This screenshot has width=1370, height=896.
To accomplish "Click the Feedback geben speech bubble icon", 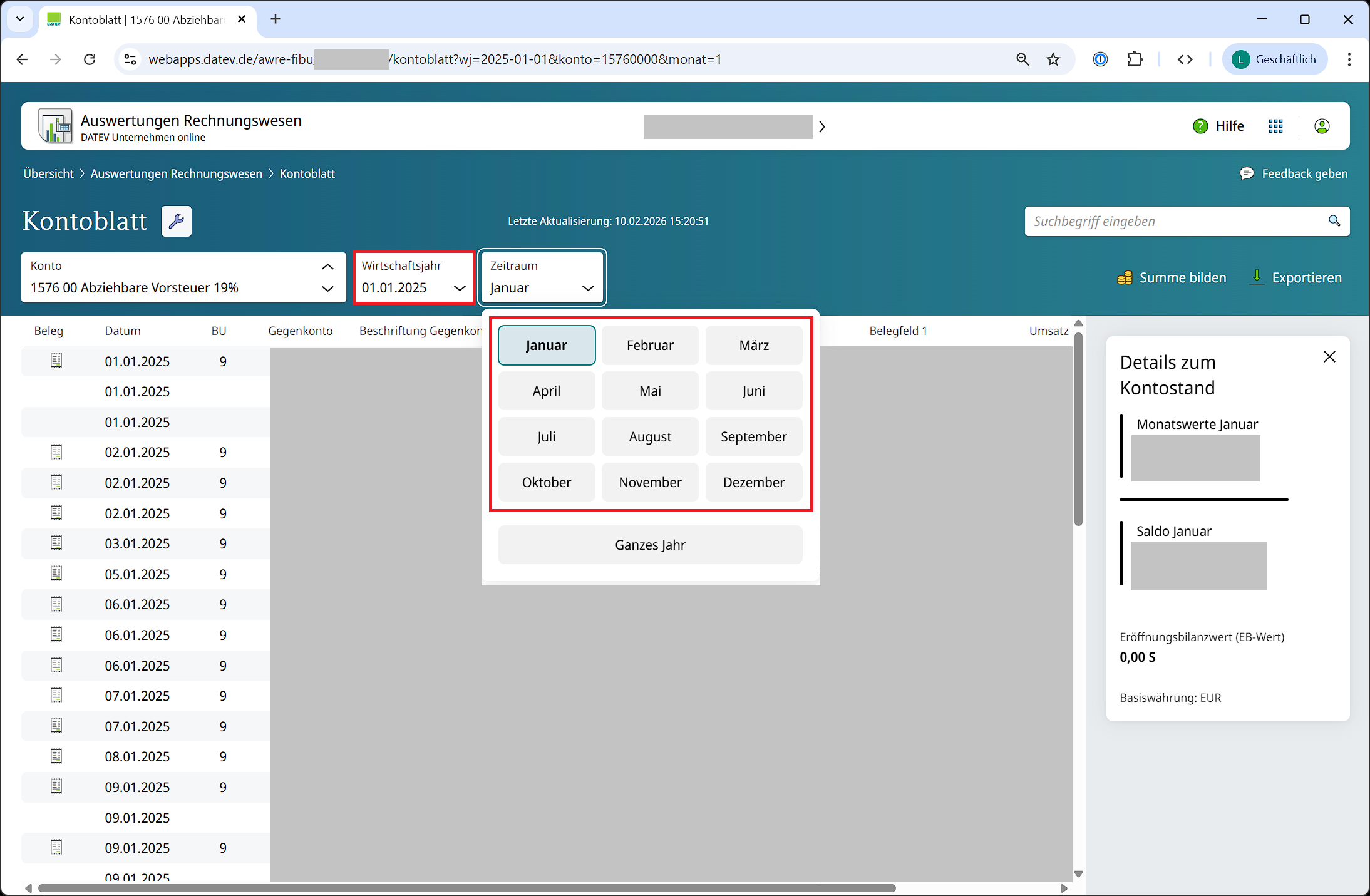I will 1247,173.
